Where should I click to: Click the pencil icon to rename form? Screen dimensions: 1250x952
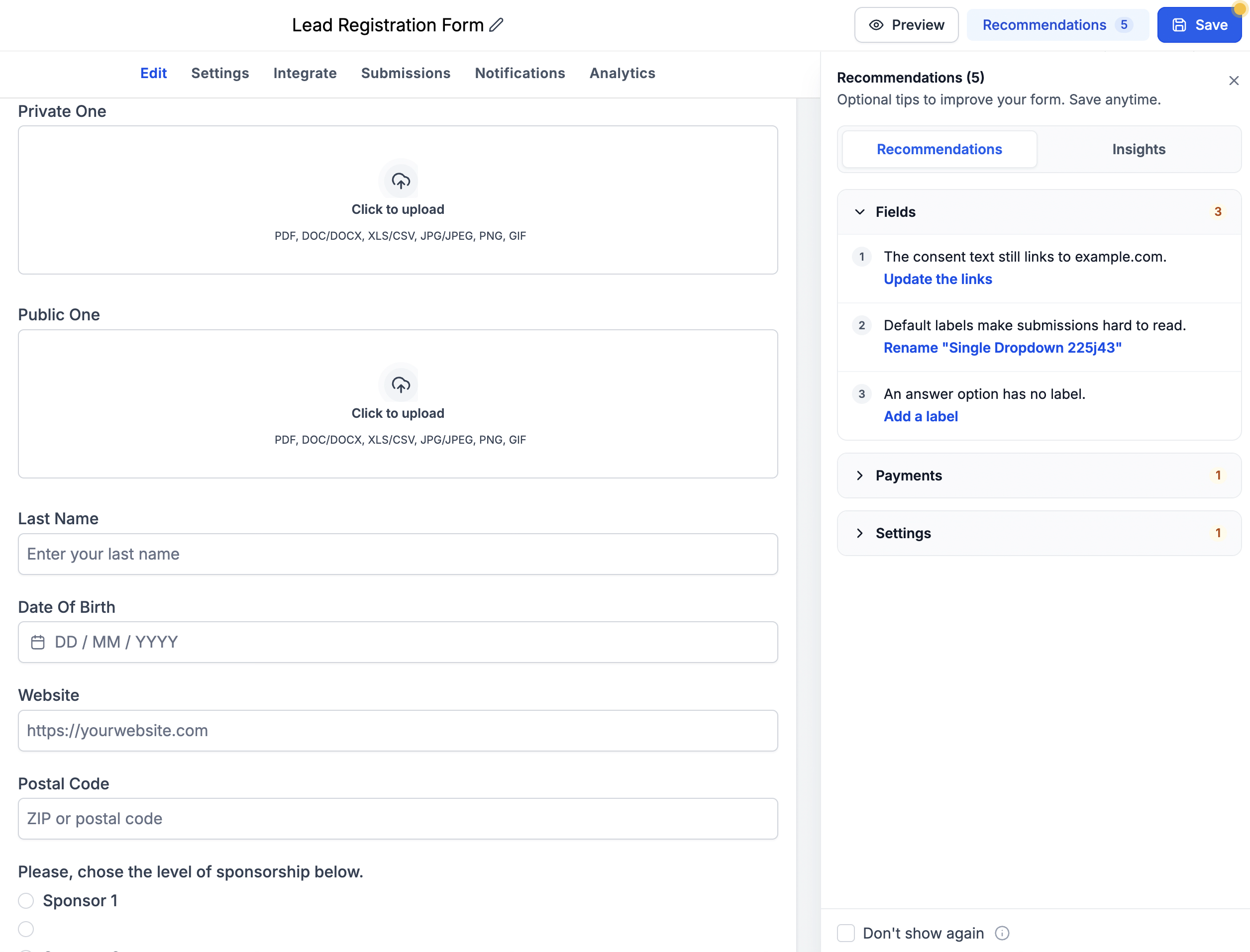[496, 25]
